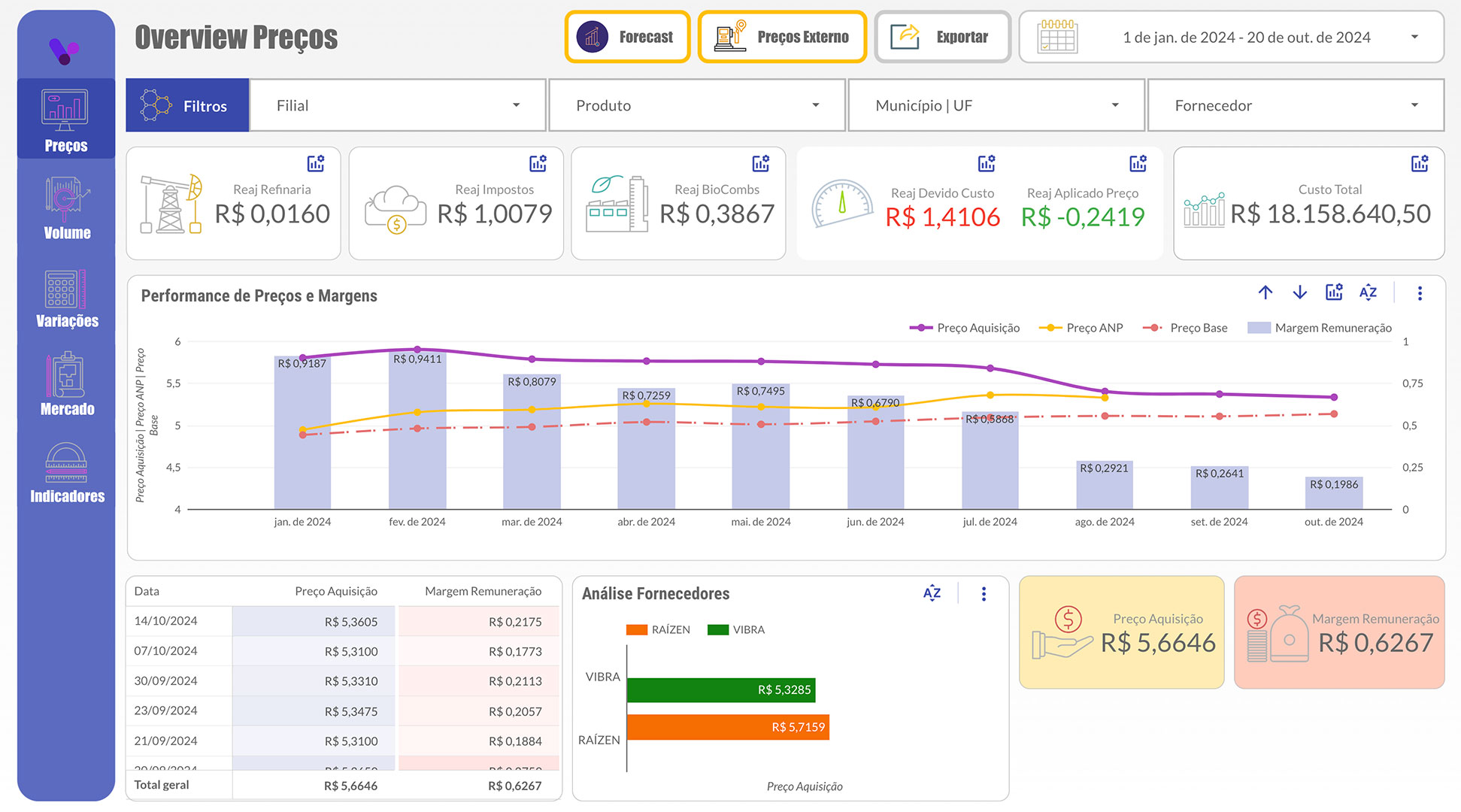Open the Preços section in the sidebar
Image resolution: width=1461 pixels, height=812 pixels.
click(65, 120)
